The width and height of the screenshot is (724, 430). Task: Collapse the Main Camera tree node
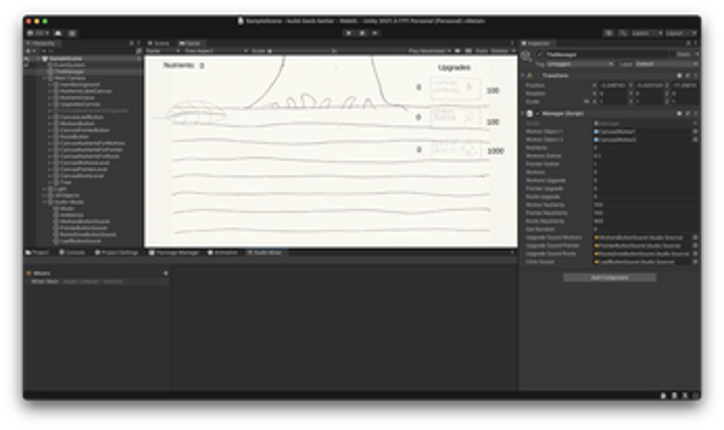pos(45,78)
